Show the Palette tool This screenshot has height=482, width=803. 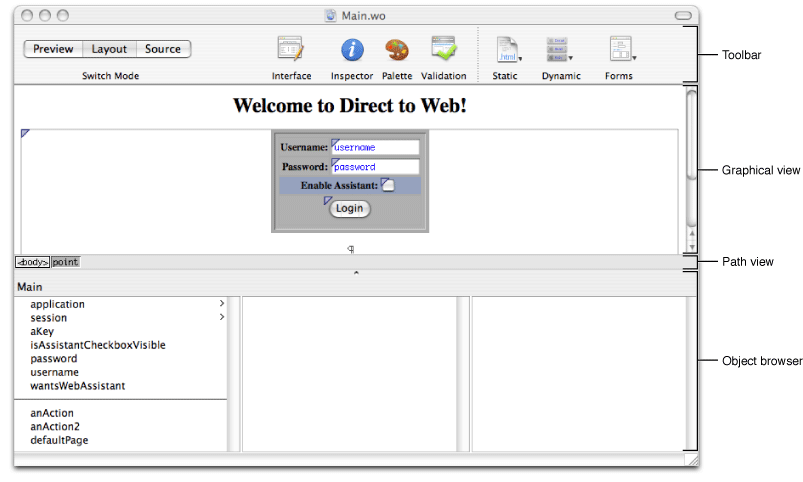(397, 50)
